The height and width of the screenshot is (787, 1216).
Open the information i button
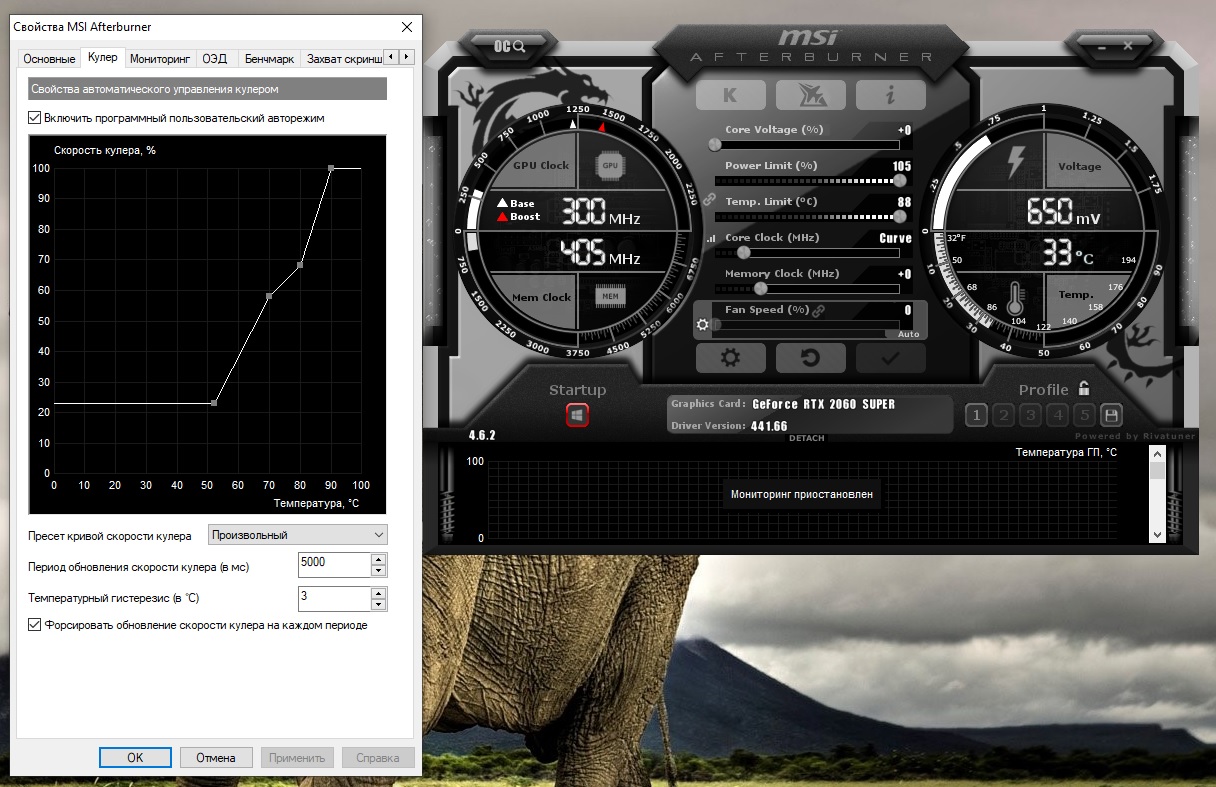(890, 95)
